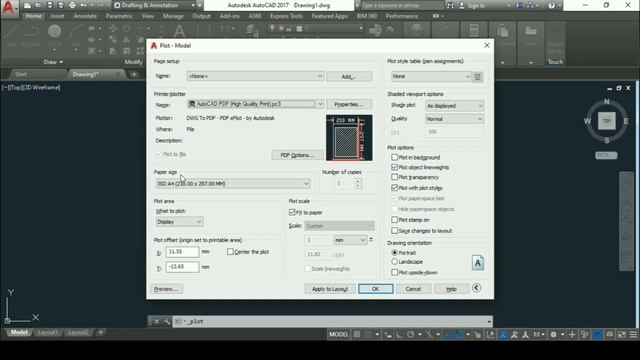
Task: Switch to the Layout1 tab
Action: coord(48,333)
